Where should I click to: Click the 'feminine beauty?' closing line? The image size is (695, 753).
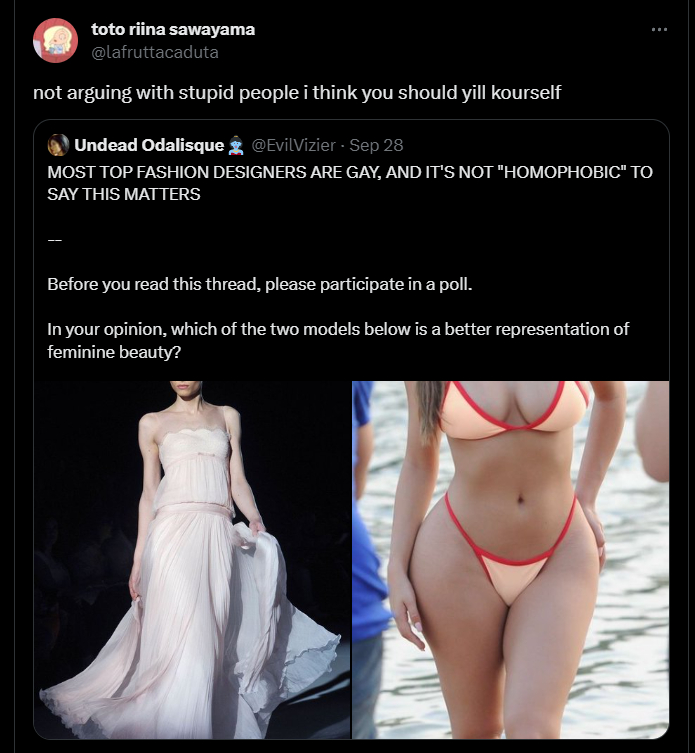[x=114, y=352]
